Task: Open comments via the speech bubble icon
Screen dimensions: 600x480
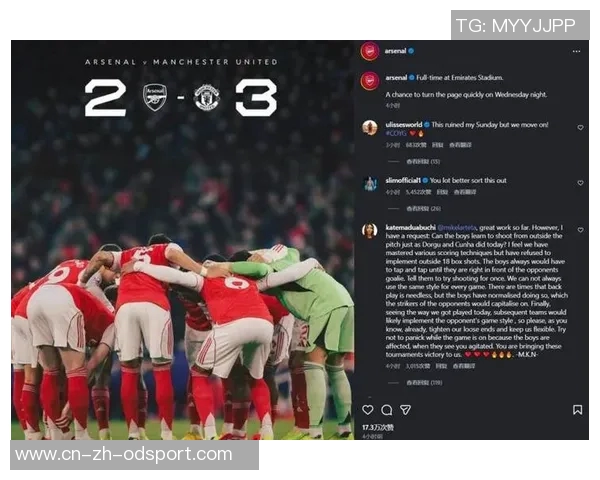Action: pos(387,410)
